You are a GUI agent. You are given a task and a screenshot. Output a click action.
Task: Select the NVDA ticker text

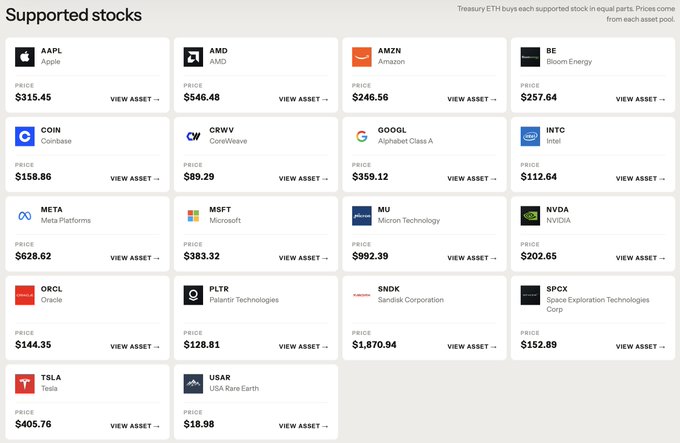click(x=557, y=209)
